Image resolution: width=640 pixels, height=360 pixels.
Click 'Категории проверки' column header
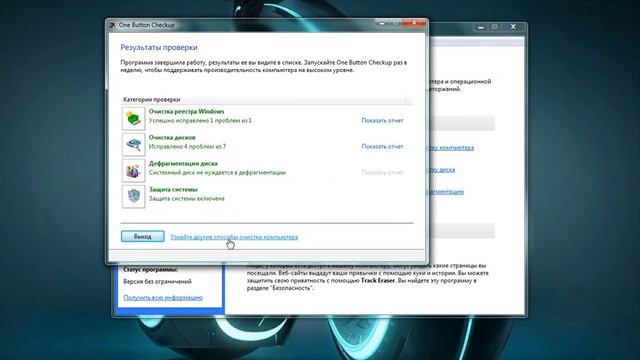pyautogui.click(x=151, y=100)
